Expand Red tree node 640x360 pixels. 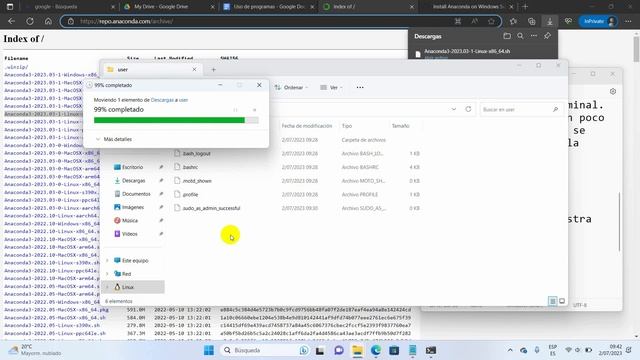point(107,274)
